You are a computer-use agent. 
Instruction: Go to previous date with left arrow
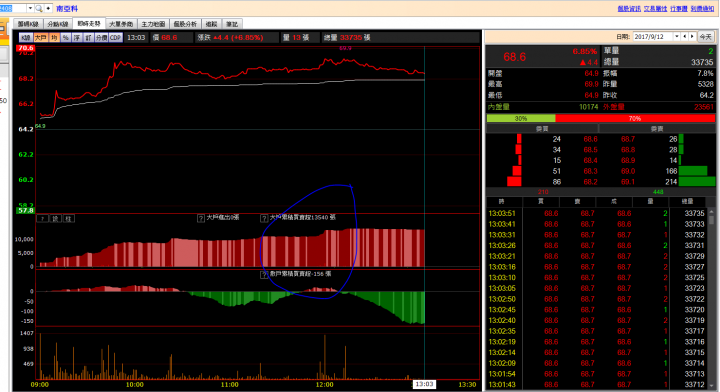[x=685, y=37]
